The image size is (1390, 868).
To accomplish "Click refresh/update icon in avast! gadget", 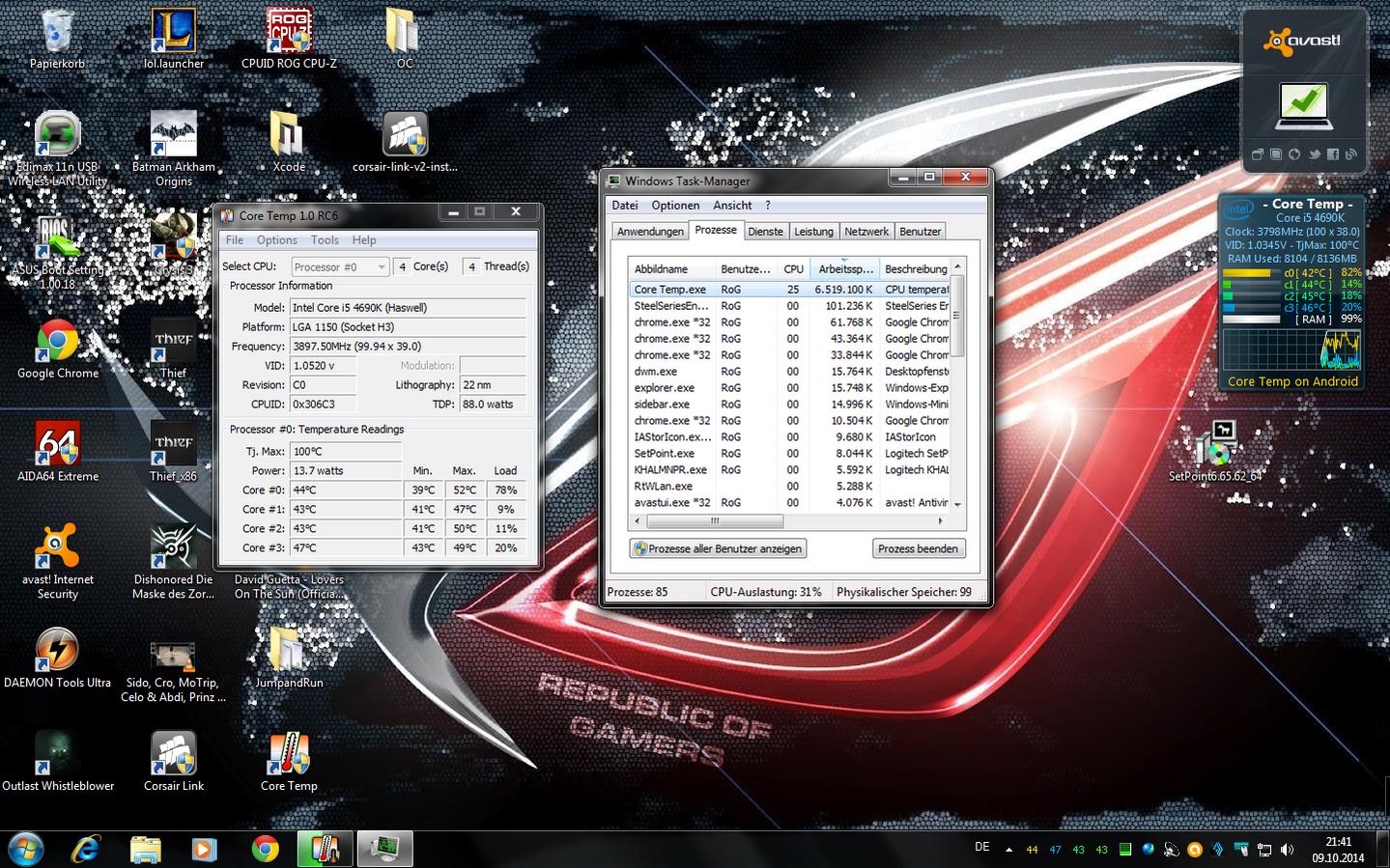I will [1294, 154].
